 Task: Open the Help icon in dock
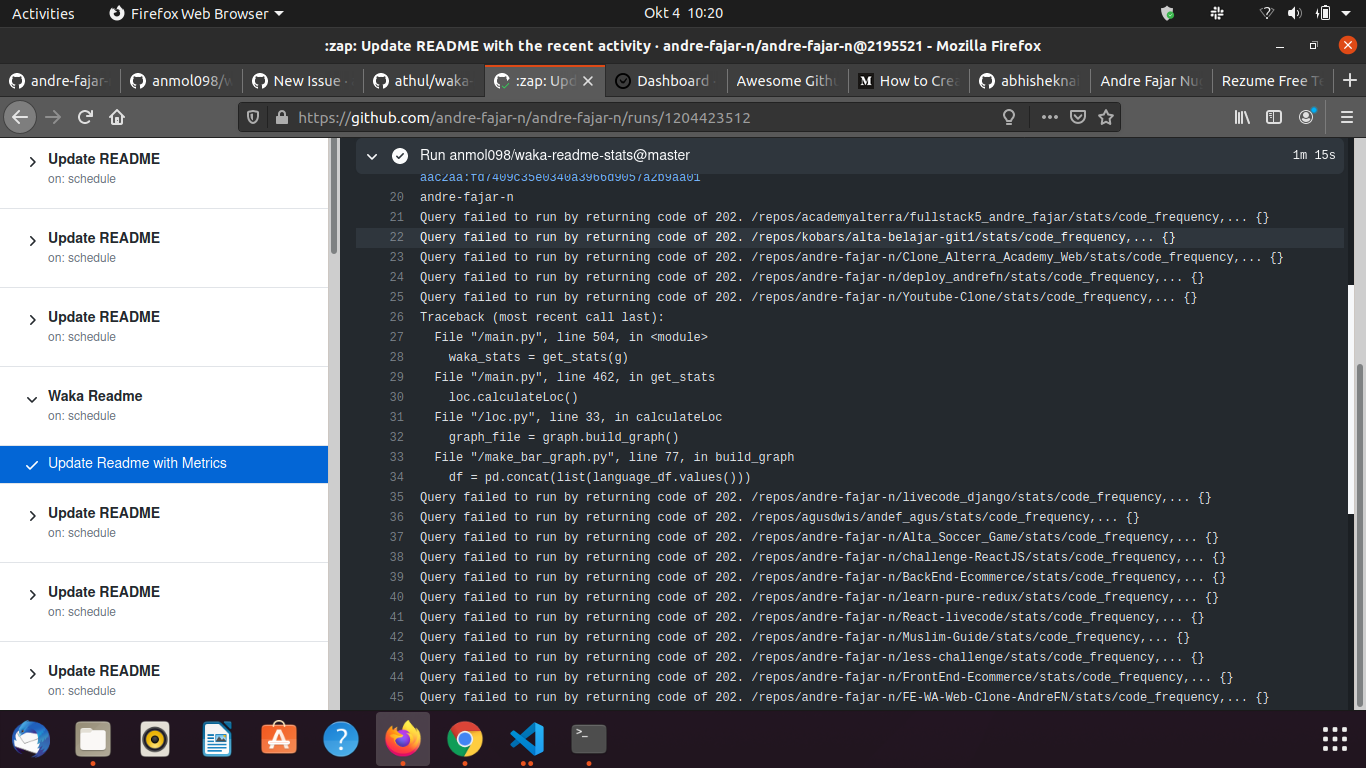(x=341, y=739)
